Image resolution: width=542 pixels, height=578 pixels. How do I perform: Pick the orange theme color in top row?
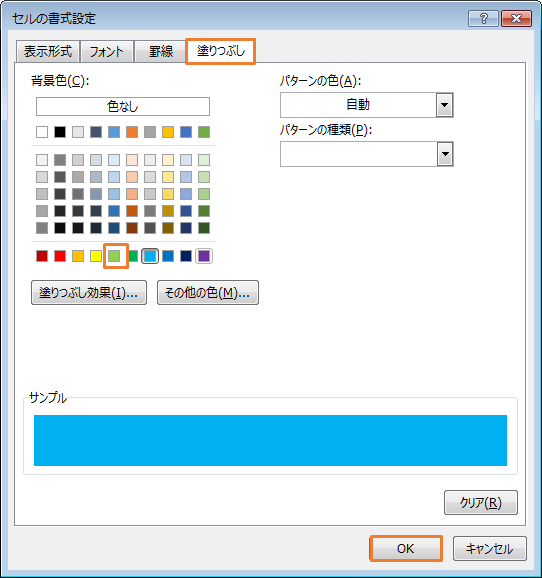(x=132, y=132)
